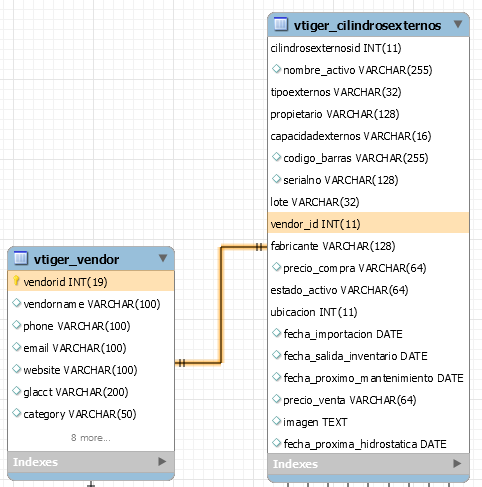The image size is (482, 487).
Task: Select the imagen TEXT column
Action: (x=368, y=422)
